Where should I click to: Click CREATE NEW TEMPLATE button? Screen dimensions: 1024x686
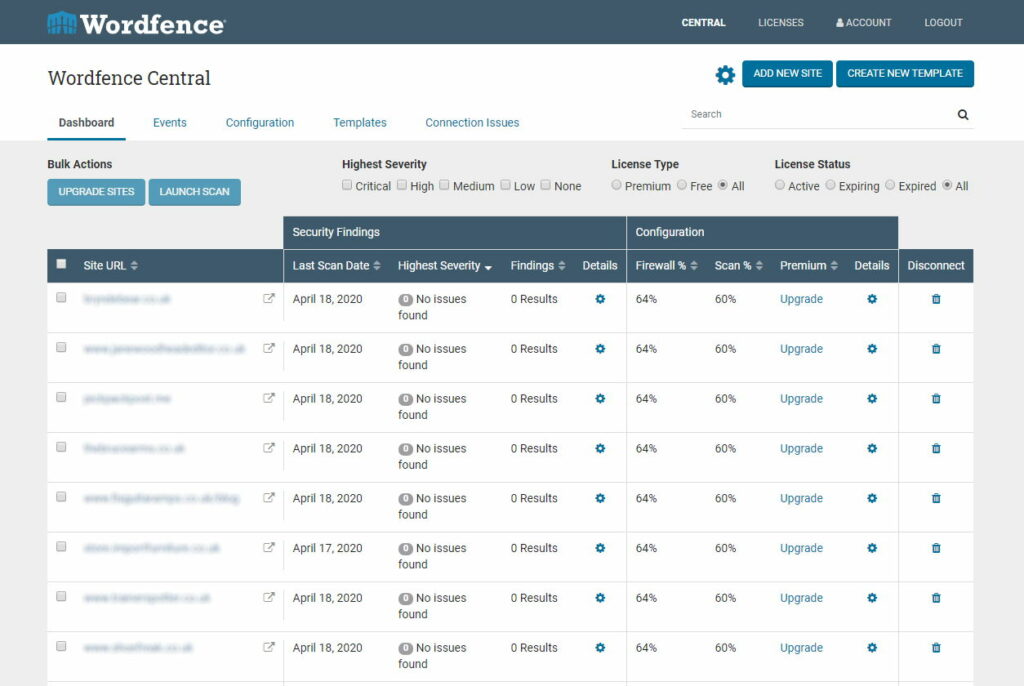[905, 73]
